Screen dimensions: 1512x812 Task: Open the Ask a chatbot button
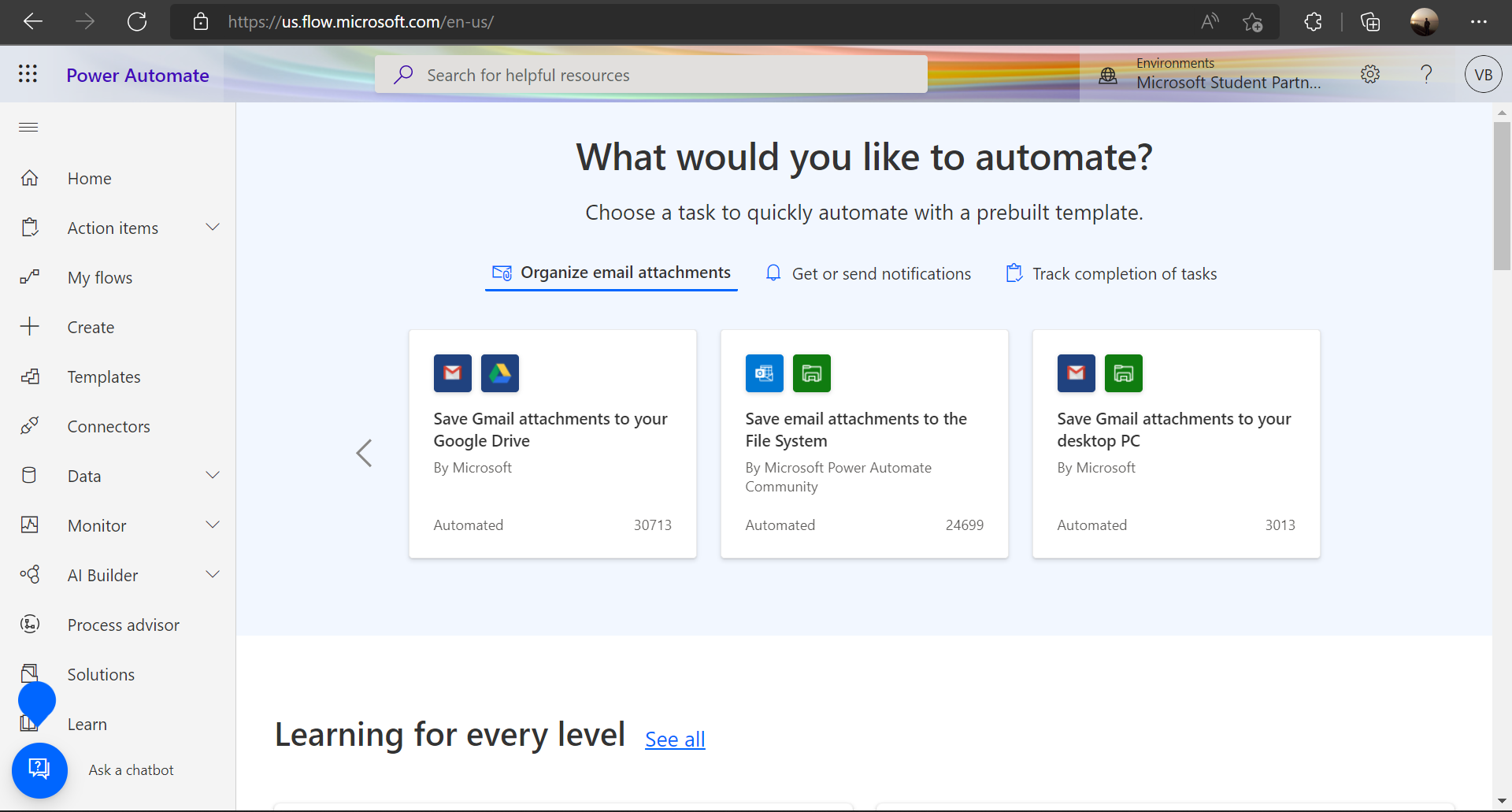(x=39, y=769)
